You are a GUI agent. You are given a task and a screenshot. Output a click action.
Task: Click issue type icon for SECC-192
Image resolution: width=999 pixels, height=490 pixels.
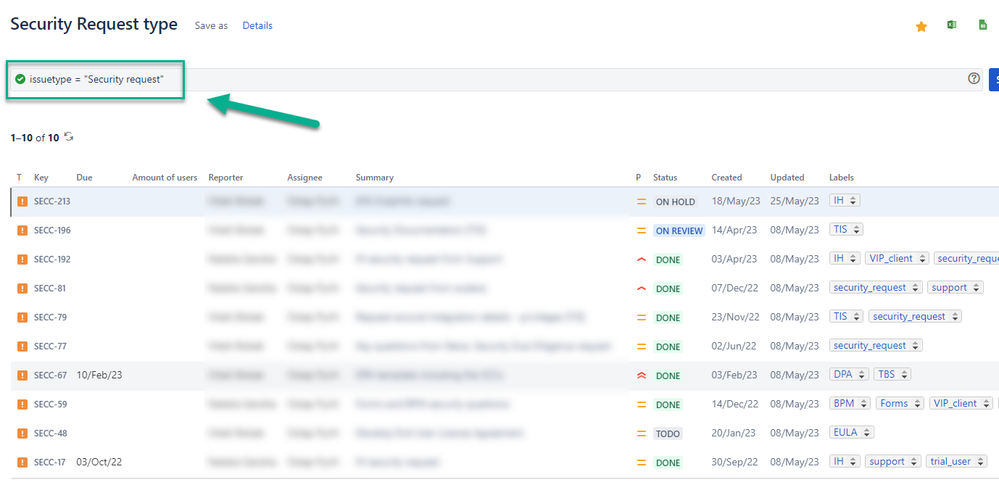[x=22, y=259]
